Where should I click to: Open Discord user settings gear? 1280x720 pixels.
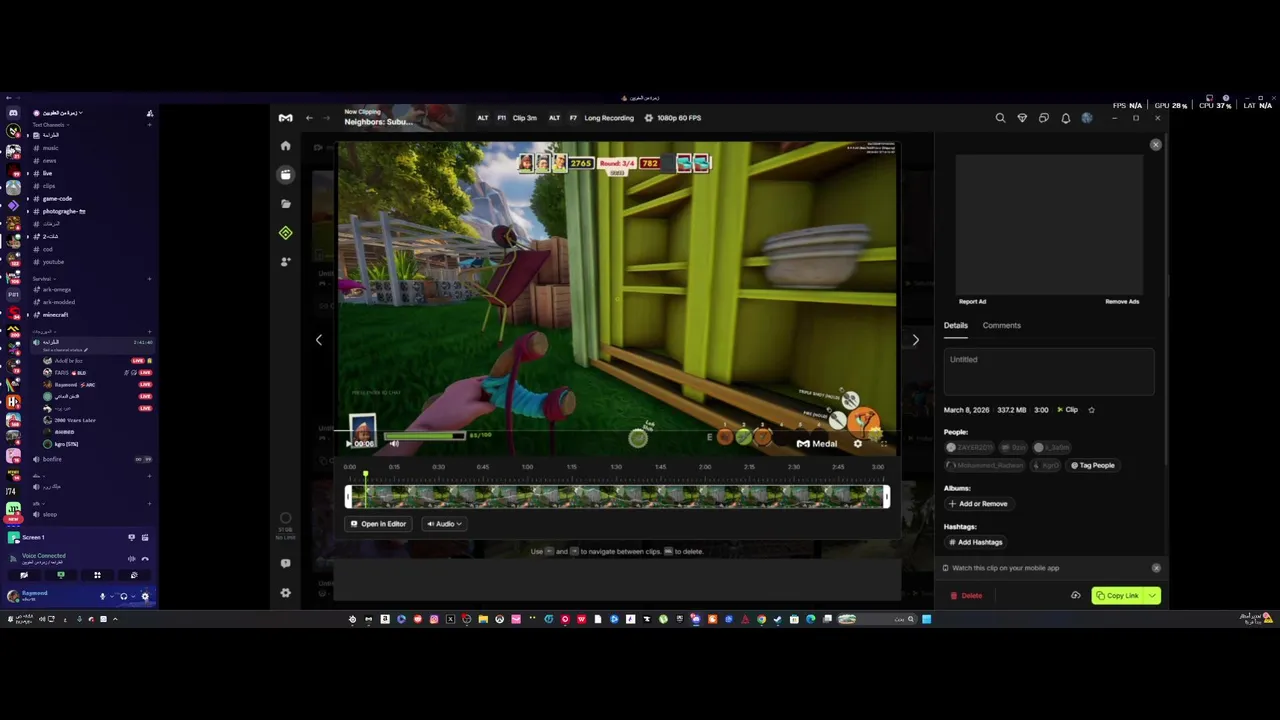(x=145, y=596)
